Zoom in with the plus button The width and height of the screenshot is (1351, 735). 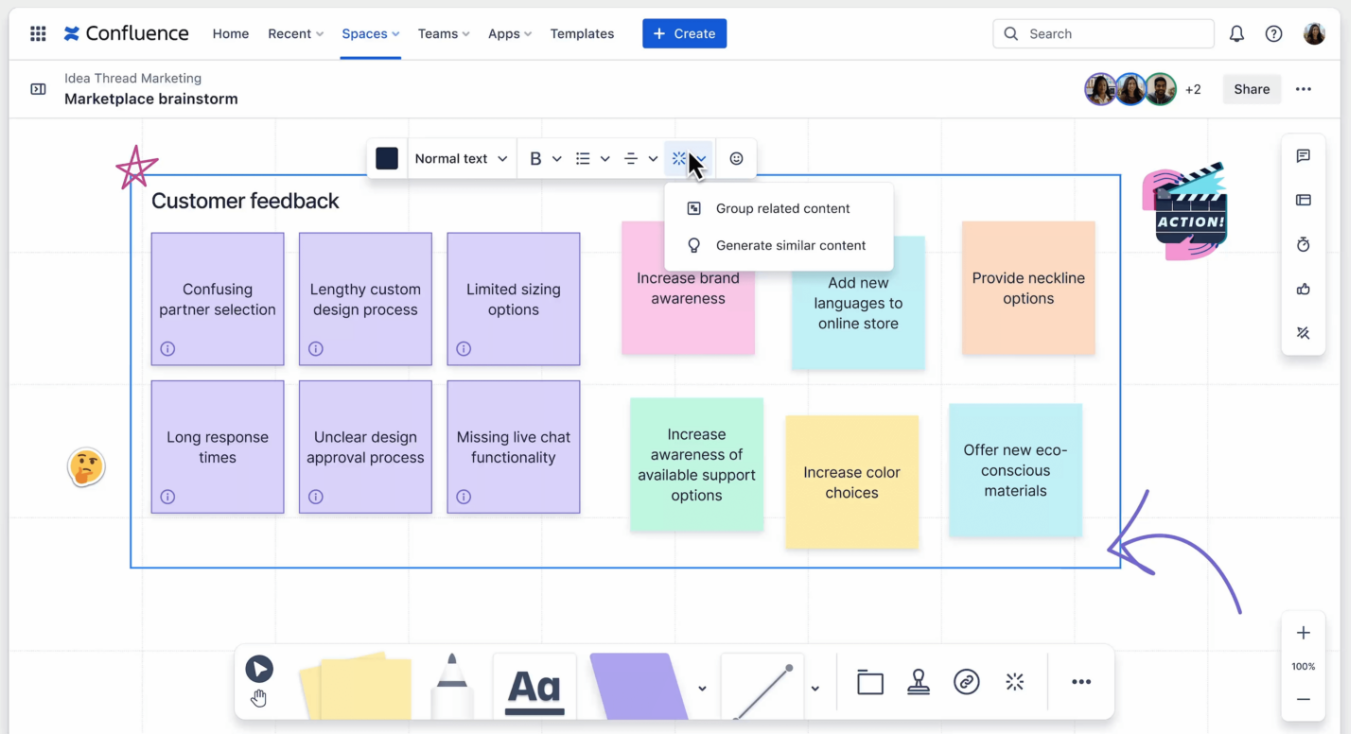pos(1303,633)
